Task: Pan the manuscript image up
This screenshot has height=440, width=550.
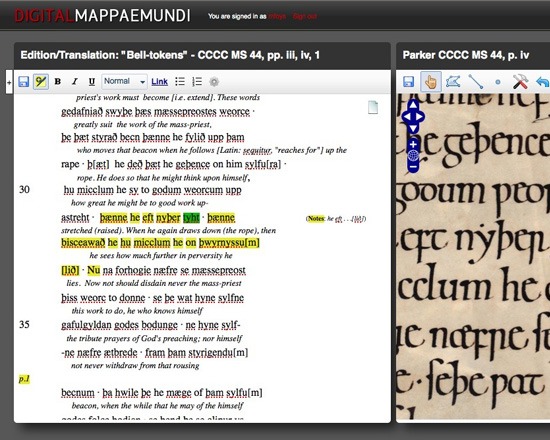Action: coord(413,105)
